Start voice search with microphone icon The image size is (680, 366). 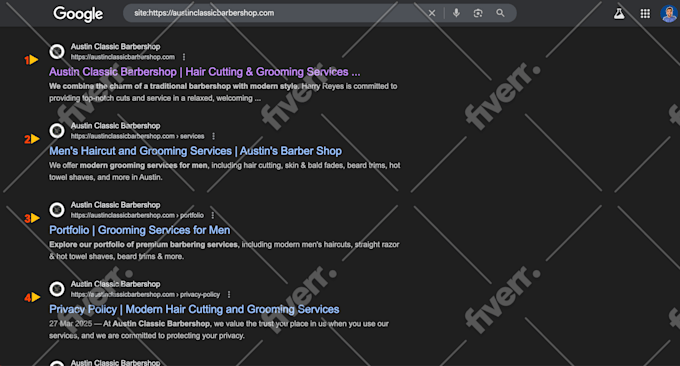coord(456,13)
